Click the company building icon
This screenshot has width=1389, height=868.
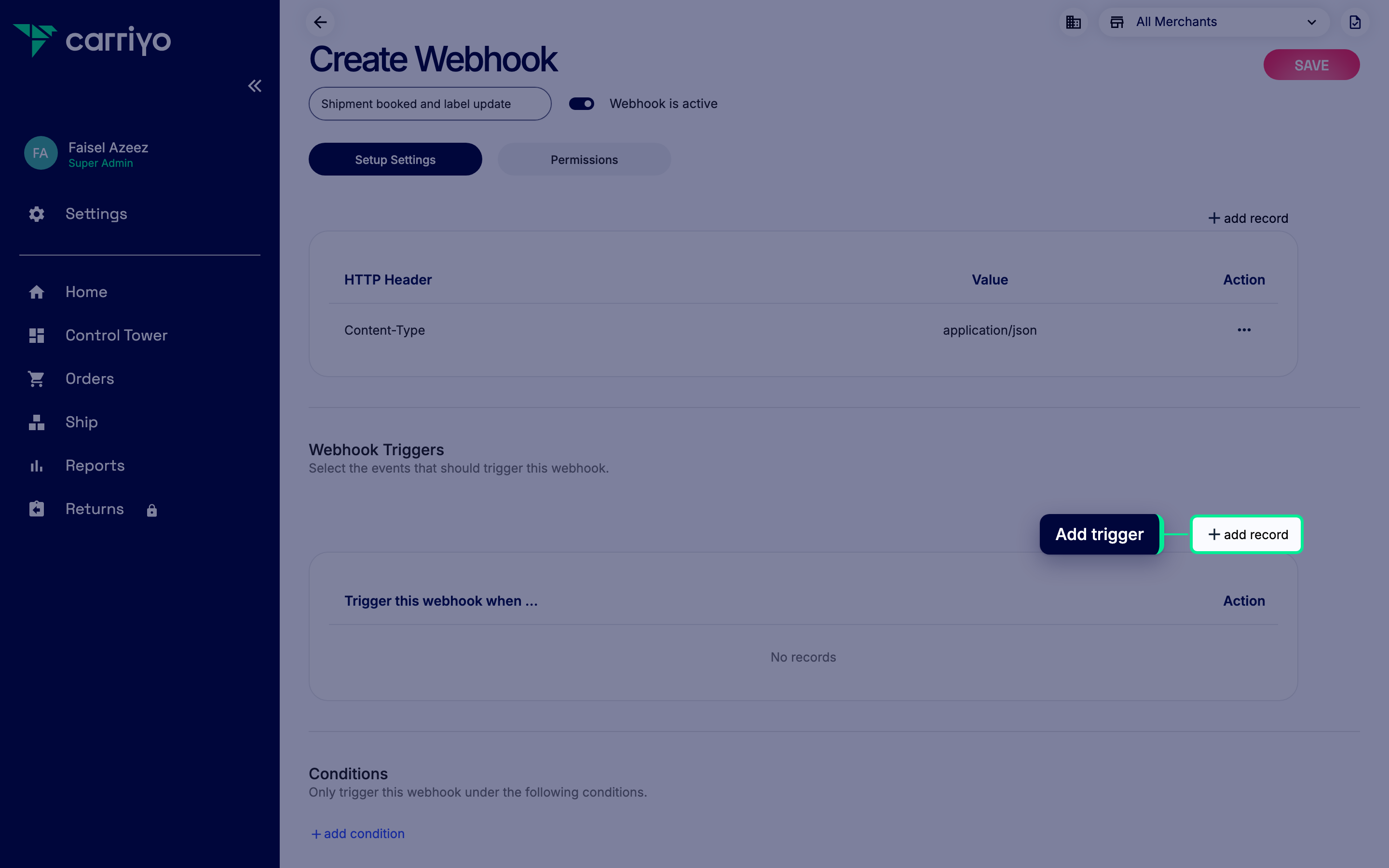1073,22
